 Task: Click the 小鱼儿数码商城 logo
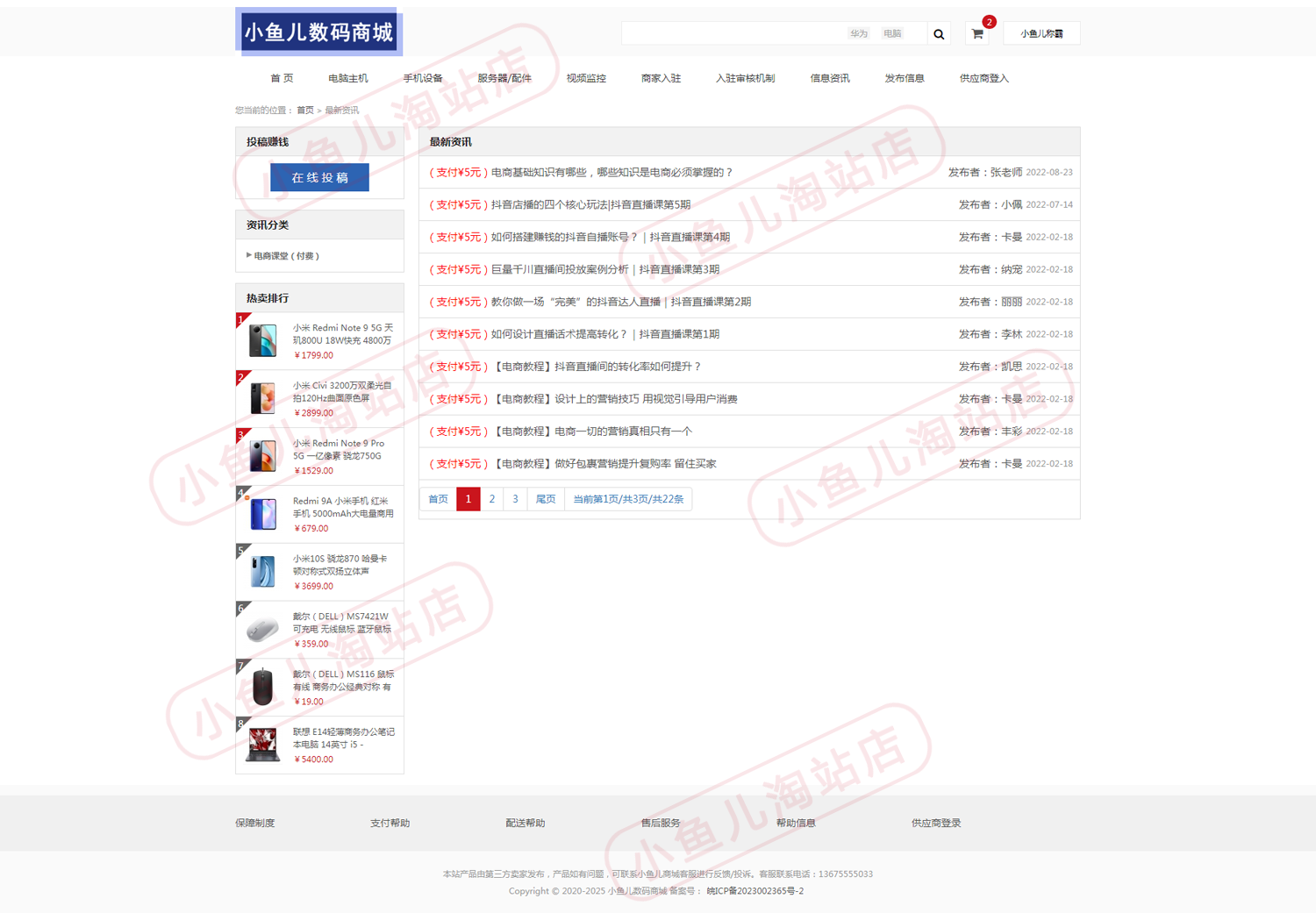tap(318, 32)
